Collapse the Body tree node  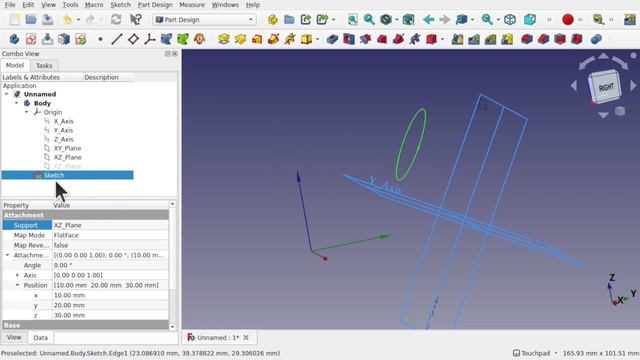click(x=17, y=103)
